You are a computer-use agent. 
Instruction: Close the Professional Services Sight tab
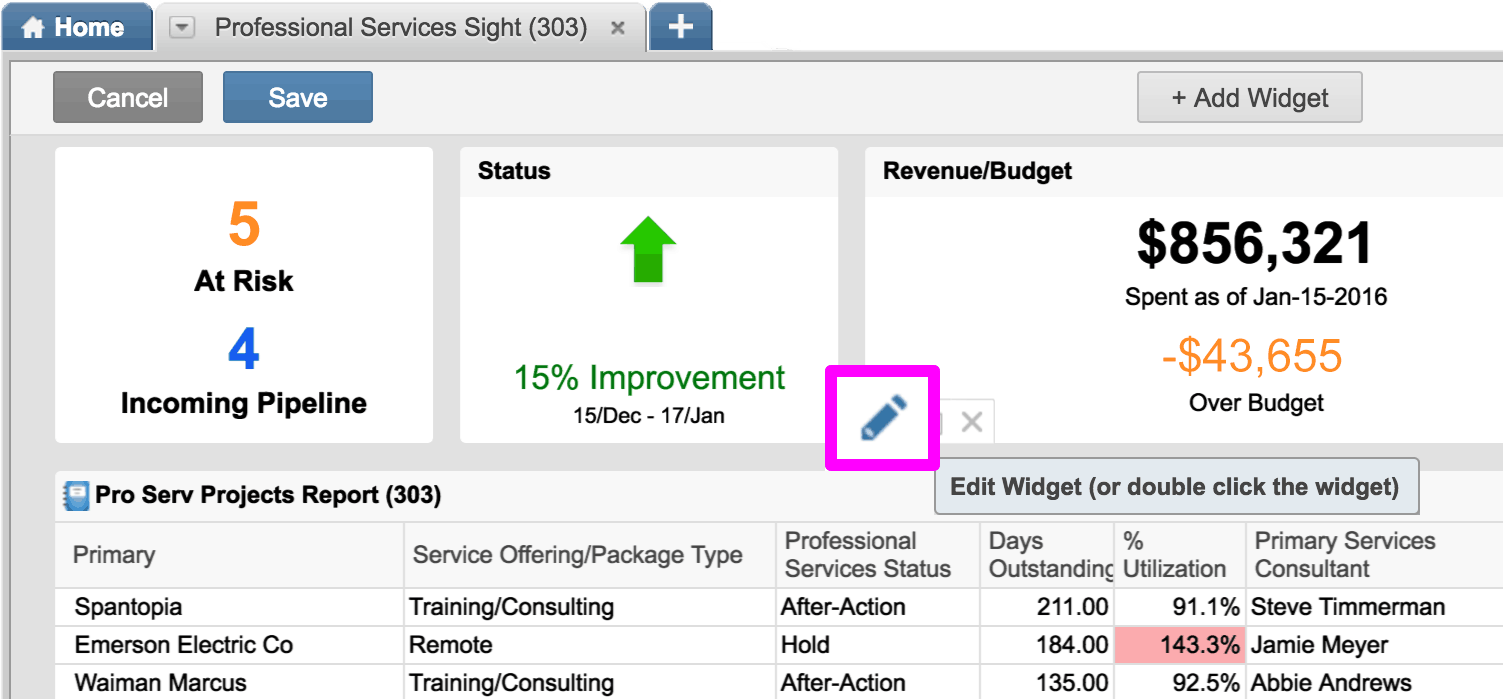pyautogui.click(x=618, y=28)
